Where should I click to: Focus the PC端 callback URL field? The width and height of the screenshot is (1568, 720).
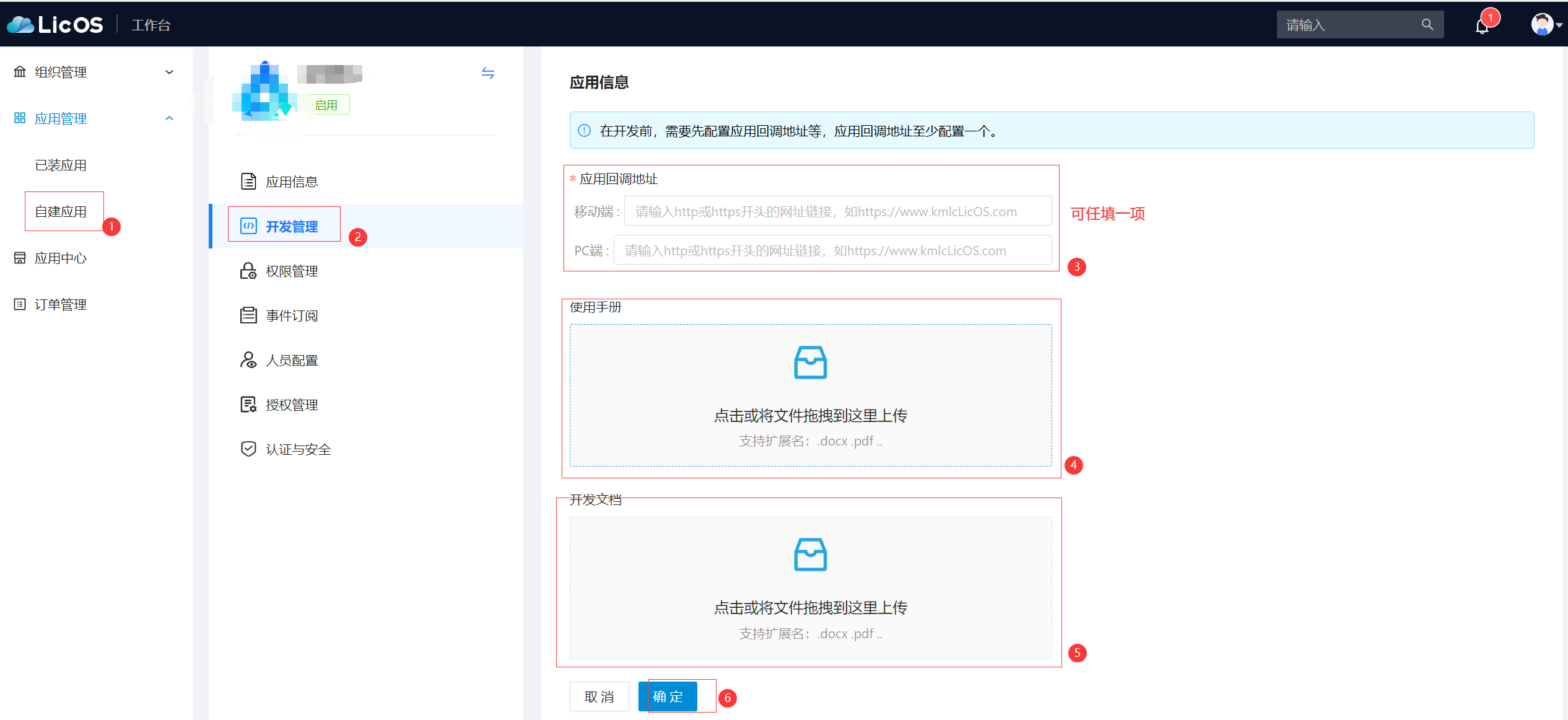833,250
